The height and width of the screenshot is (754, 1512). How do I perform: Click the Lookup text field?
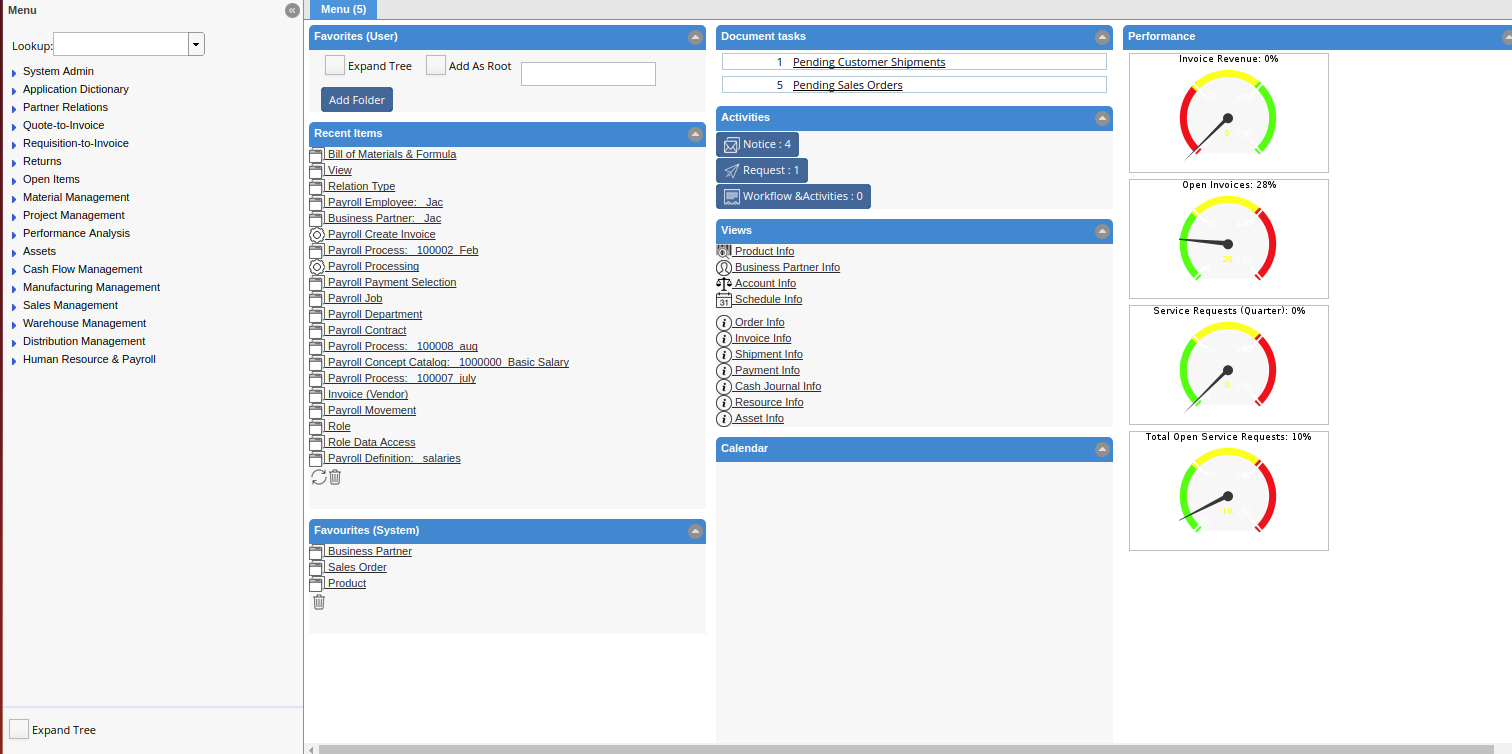[x=121, y=44]
